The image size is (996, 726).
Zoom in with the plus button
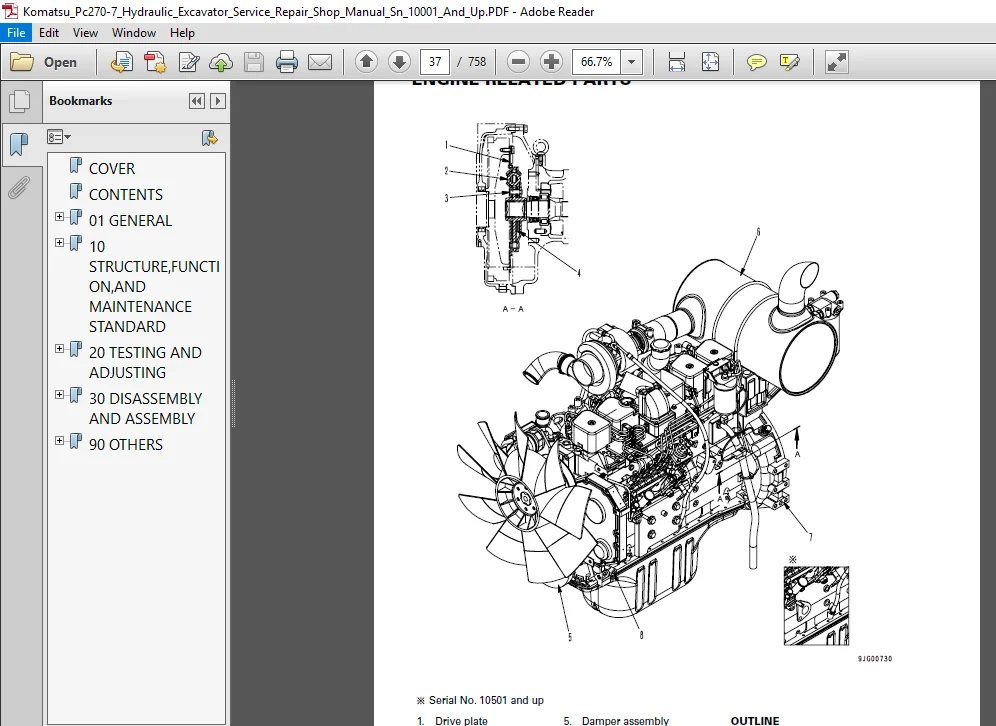click(x=551, y=62)
